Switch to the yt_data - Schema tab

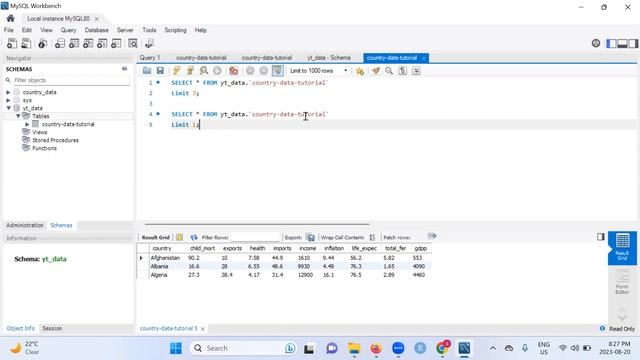point(329,58)
